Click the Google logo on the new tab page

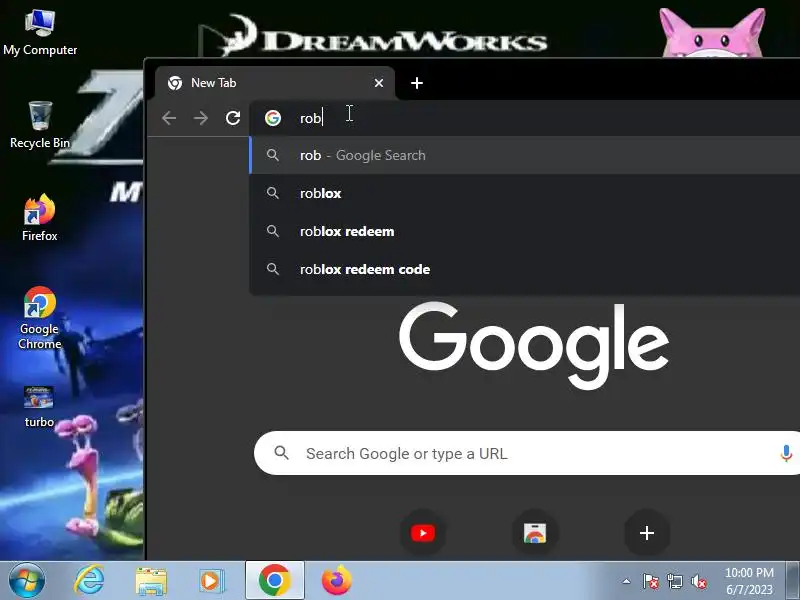(x=534, y=345)
